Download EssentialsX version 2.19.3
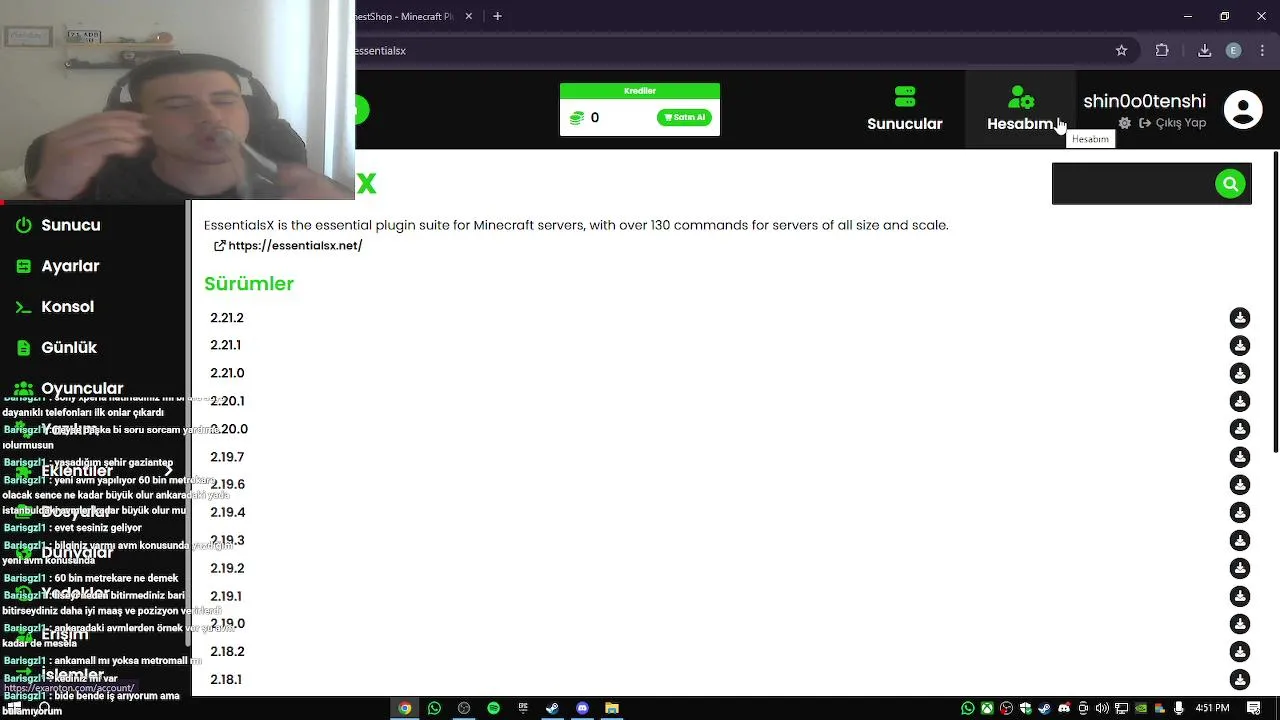 pos(1240,540)
